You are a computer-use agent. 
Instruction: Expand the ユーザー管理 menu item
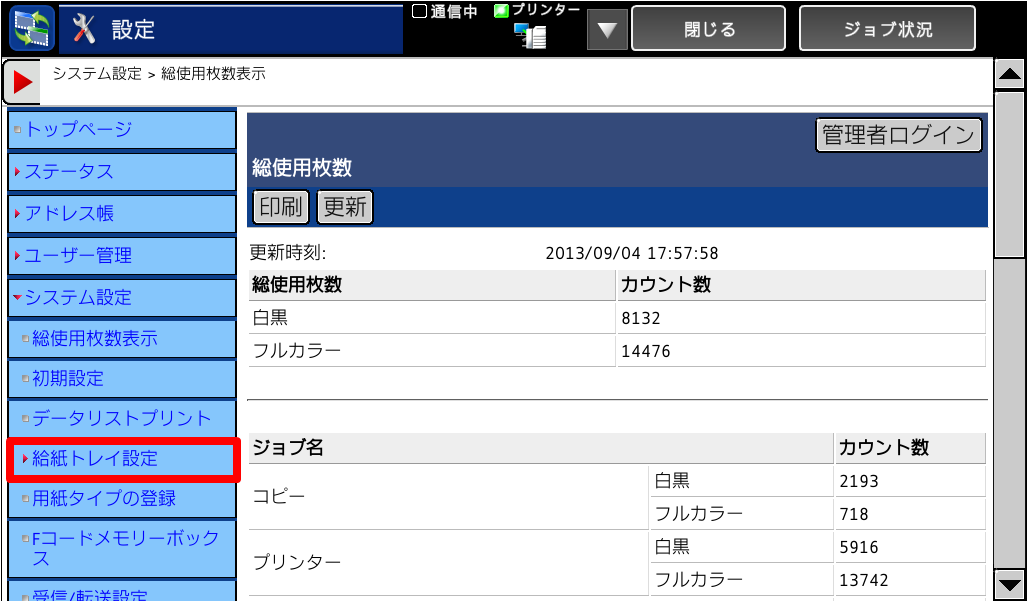[x=121, y=256]
